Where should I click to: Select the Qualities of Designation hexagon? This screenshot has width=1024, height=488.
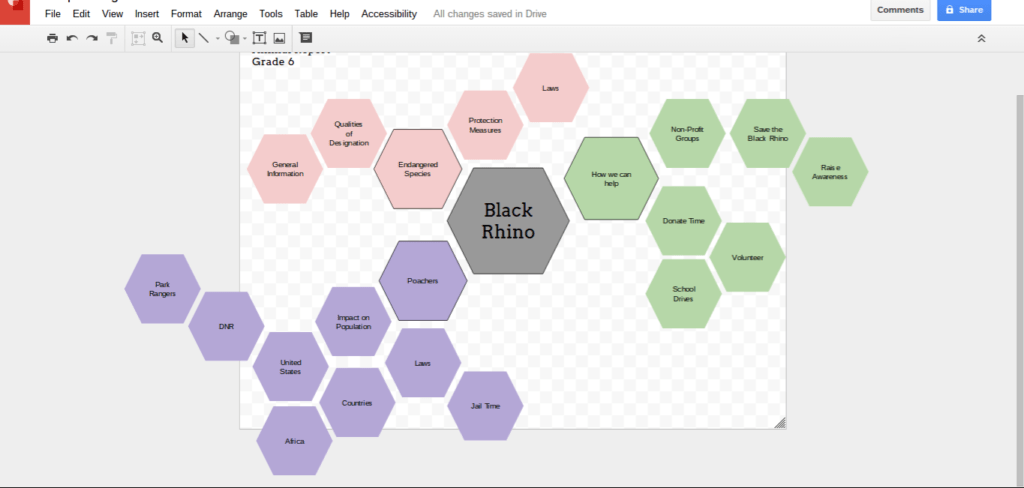pos(349,133)
